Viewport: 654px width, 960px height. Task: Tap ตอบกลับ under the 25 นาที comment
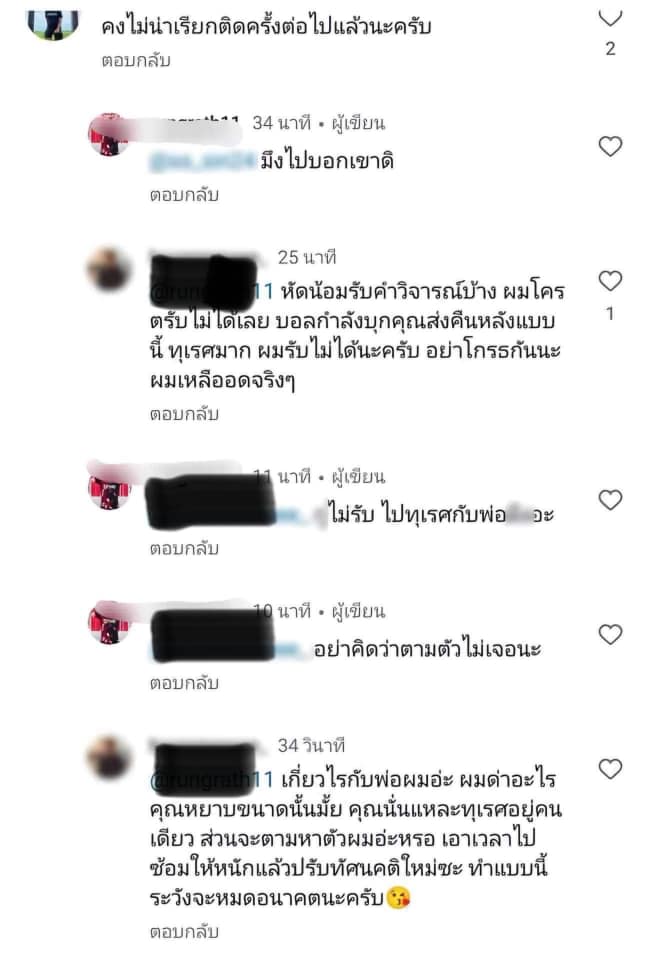[184, 414]
